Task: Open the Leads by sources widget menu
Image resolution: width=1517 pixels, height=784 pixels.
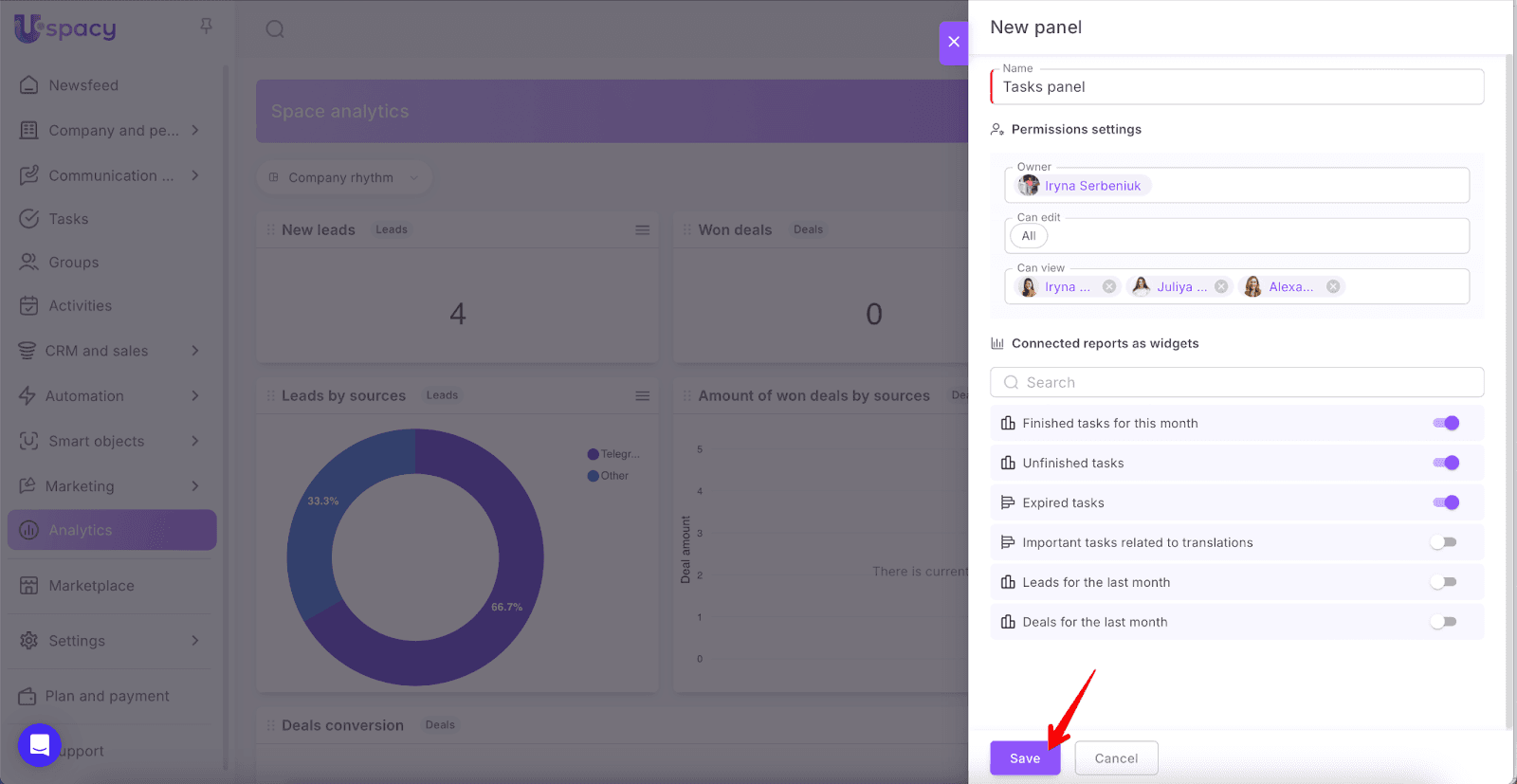Action: click(642, 396)
